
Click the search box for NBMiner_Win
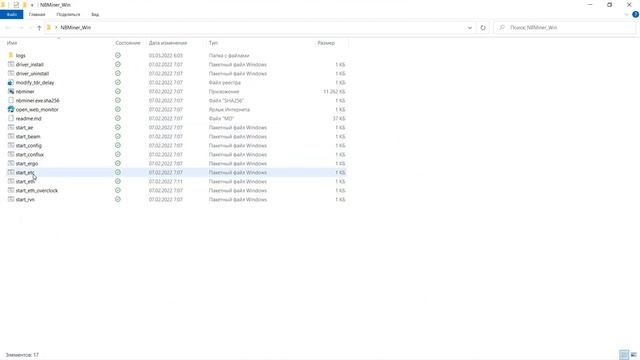(x=565, y=28)
